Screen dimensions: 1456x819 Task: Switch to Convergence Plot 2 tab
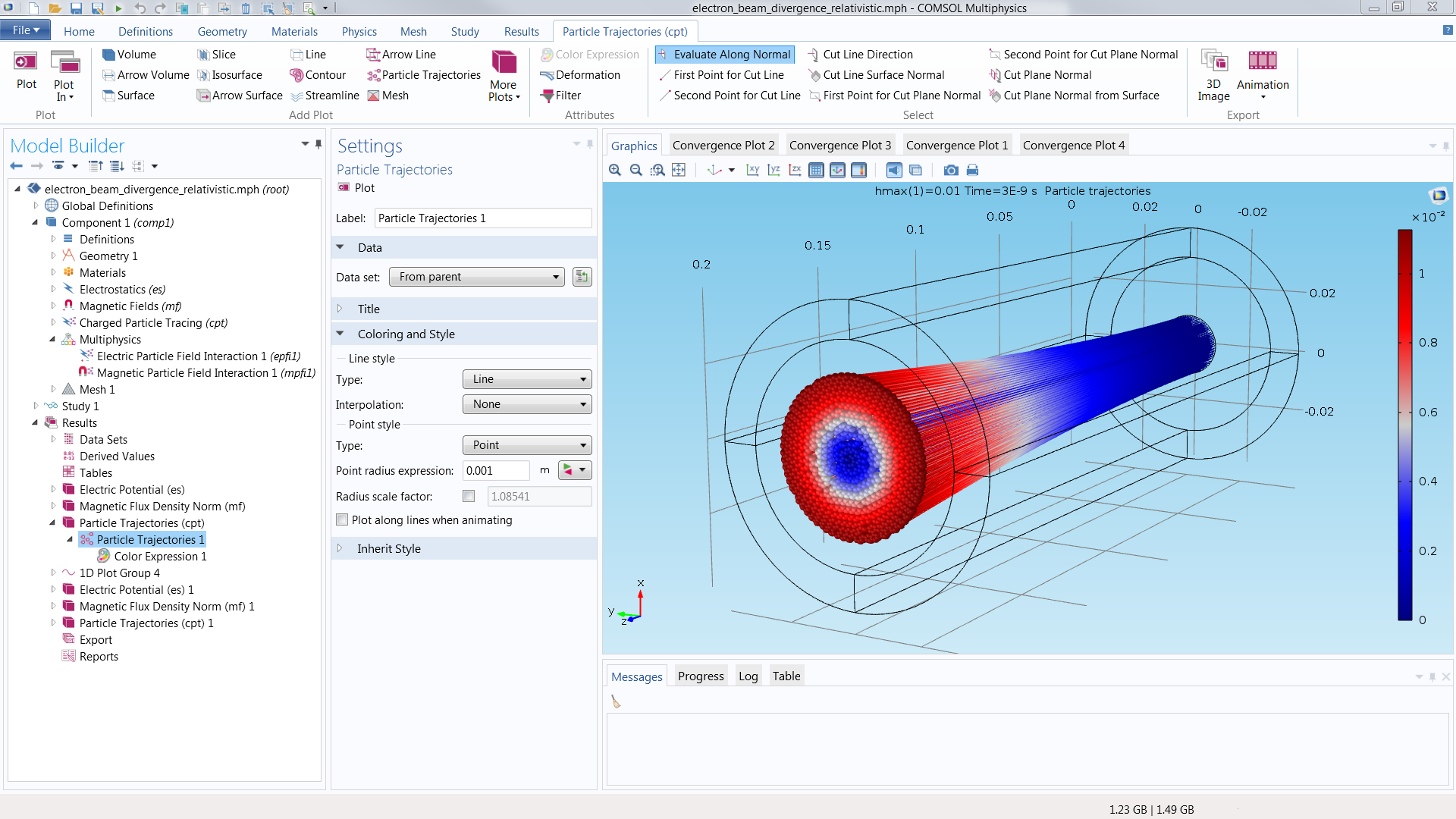(723, 145)
